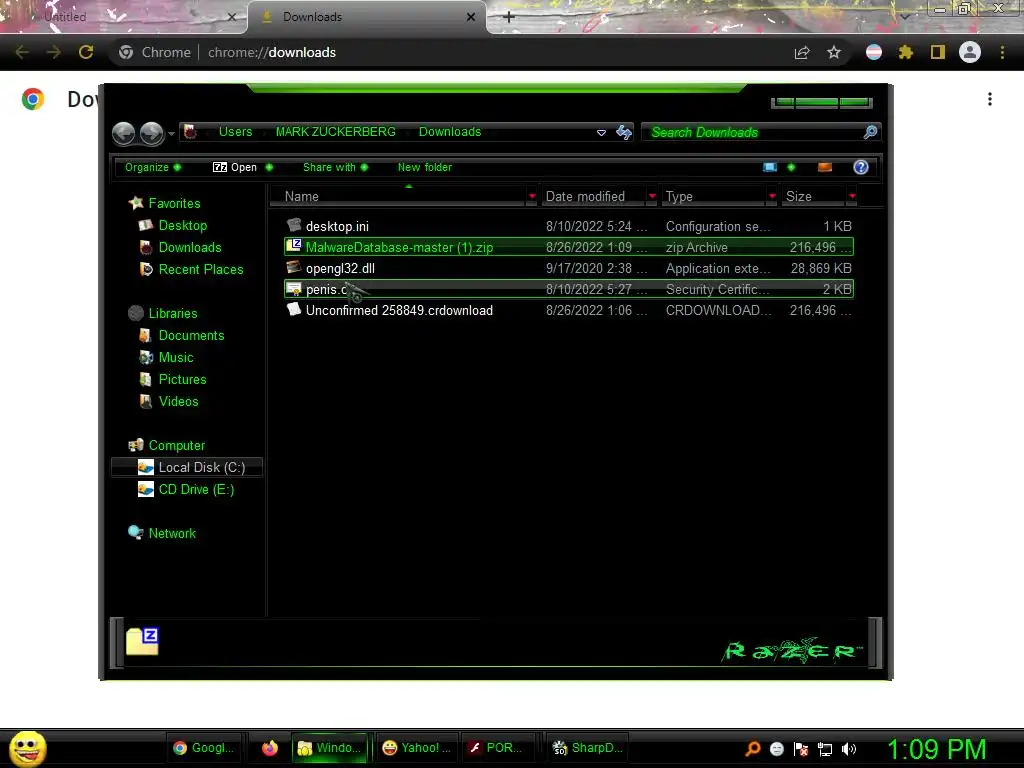Toggle the preview pane icon
The width and height of the screenshot is (1024, 768).
point(825,167)
